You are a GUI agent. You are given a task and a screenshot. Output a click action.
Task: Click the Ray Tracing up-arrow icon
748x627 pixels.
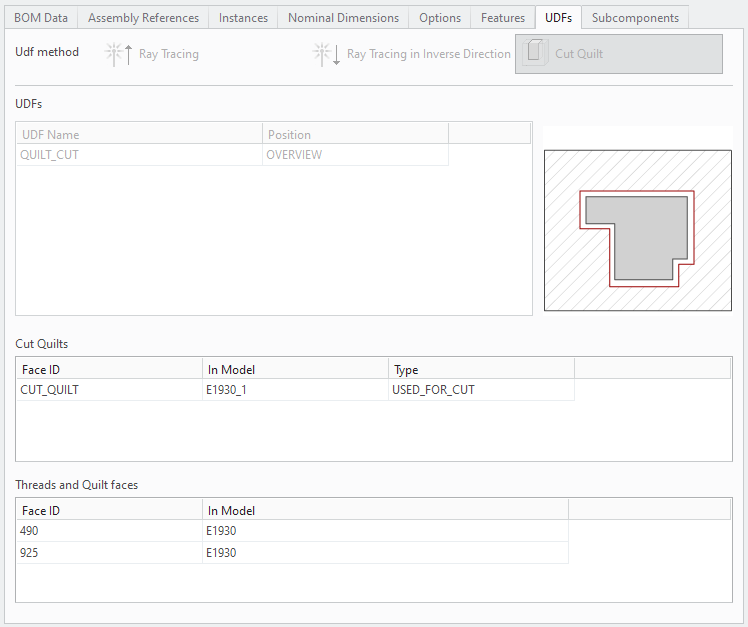[x=119, y=54]
